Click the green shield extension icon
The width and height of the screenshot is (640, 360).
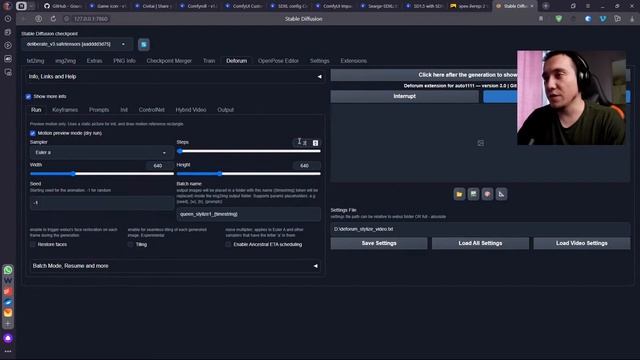(x=559, y=19)
